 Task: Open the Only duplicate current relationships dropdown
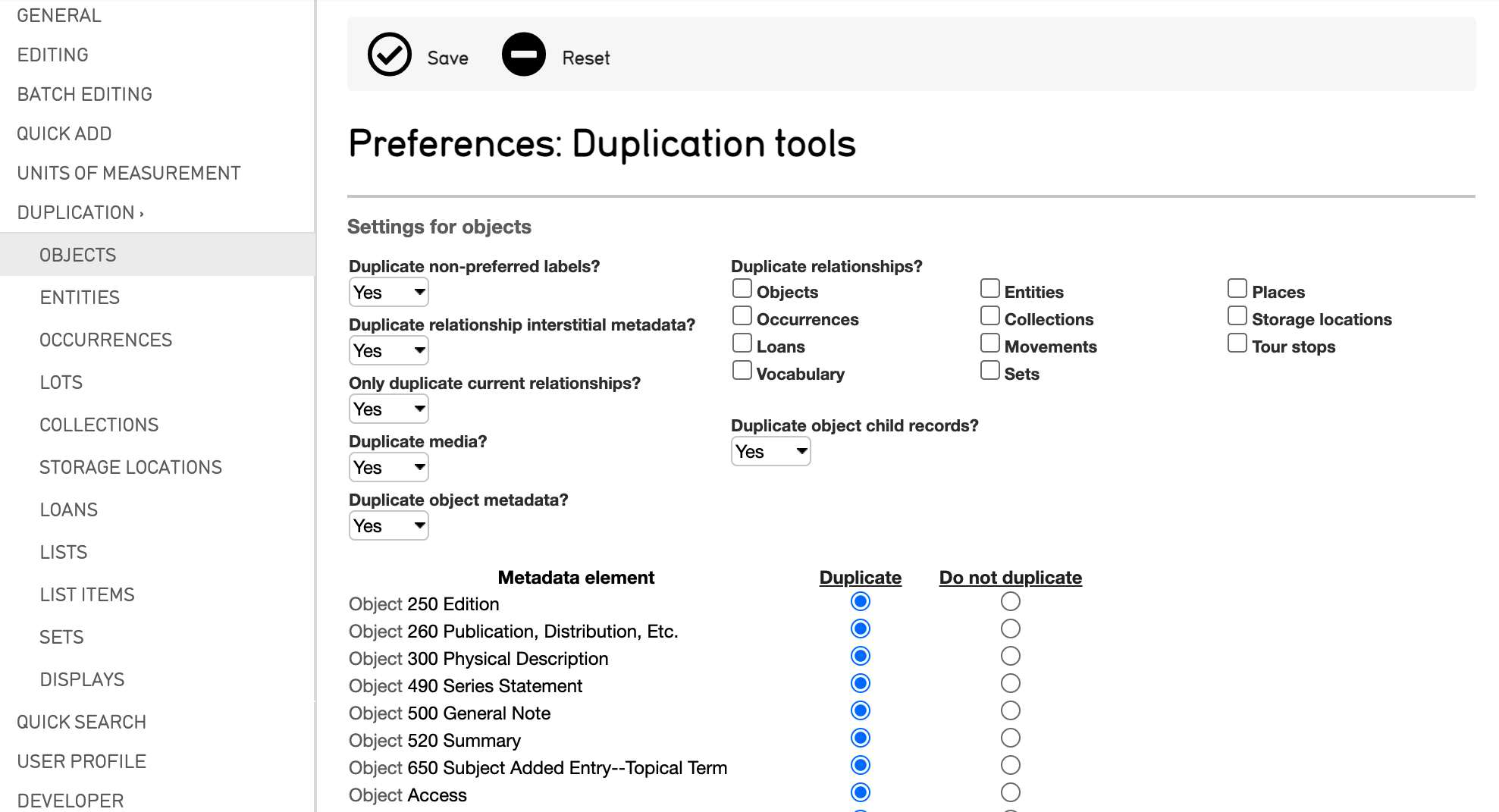point(388,409)
